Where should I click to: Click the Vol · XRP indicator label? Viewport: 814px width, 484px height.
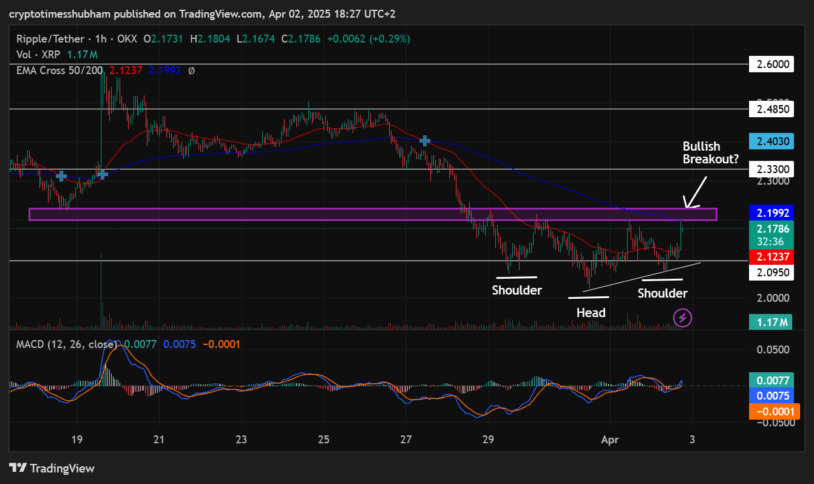[x=36, y=55]
